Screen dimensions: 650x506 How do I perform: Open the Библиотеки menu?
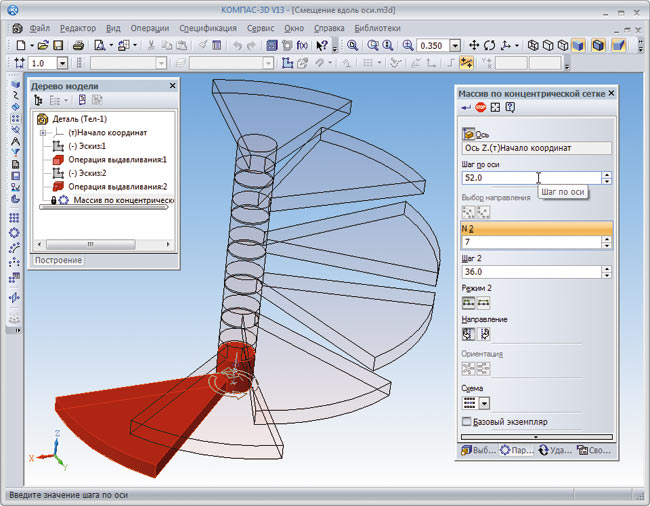377,28
